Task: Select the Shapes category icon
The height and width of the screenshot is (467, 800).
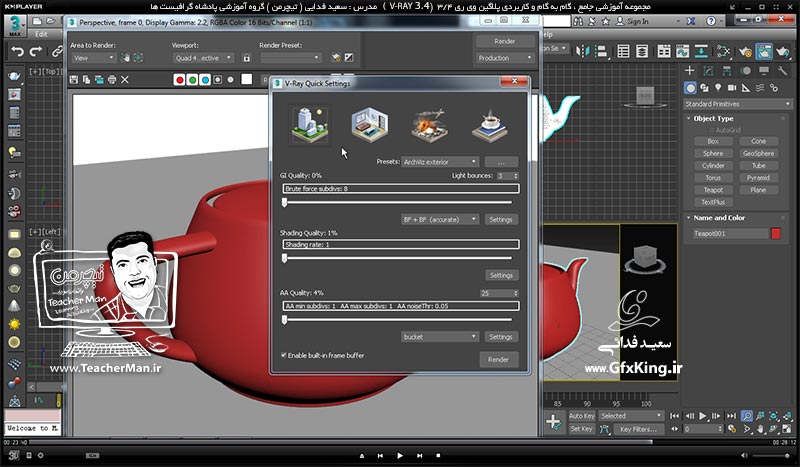Action: (704, 88)
